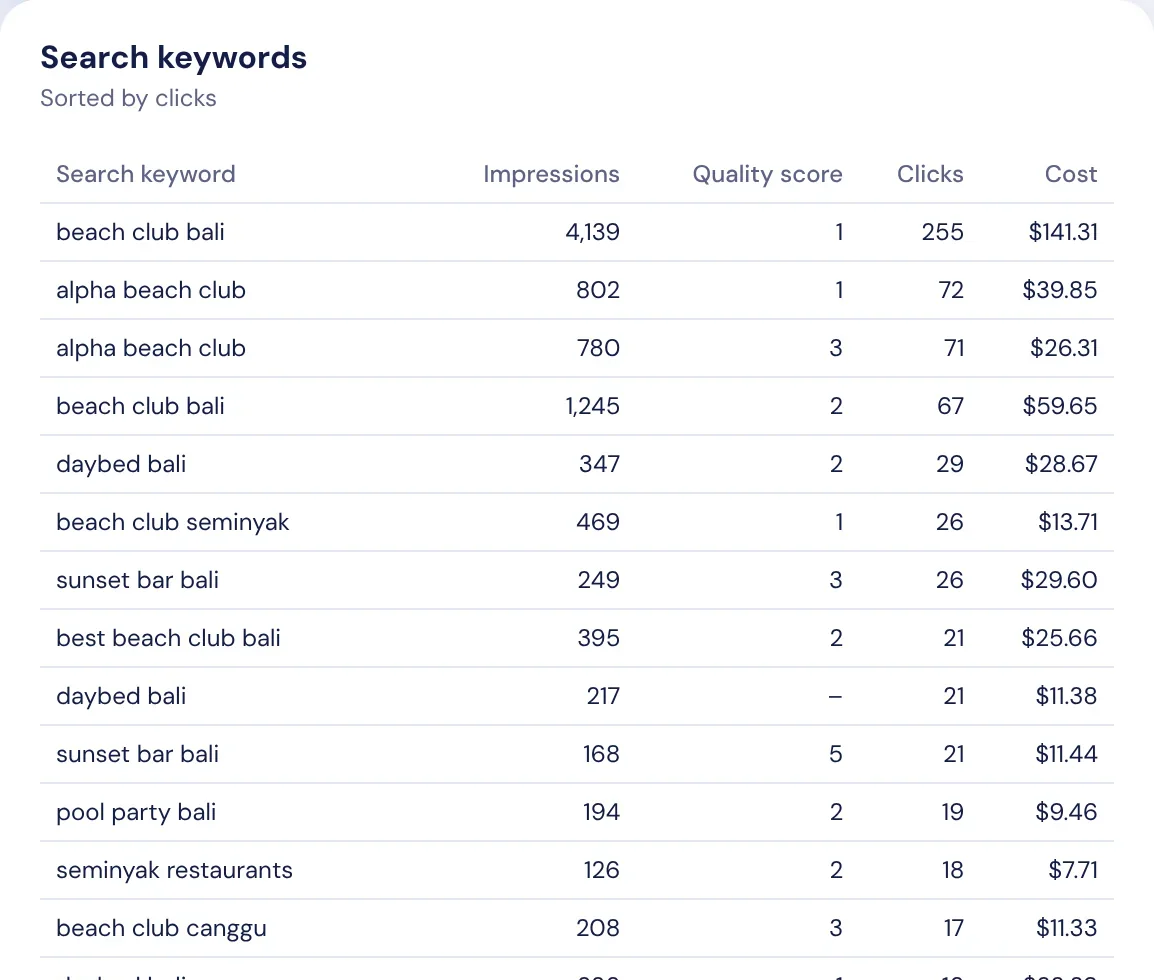The height and width of the screenshot is (980, 1154).
Task: Click the $39.85 cost cell
Action: 1060,290
